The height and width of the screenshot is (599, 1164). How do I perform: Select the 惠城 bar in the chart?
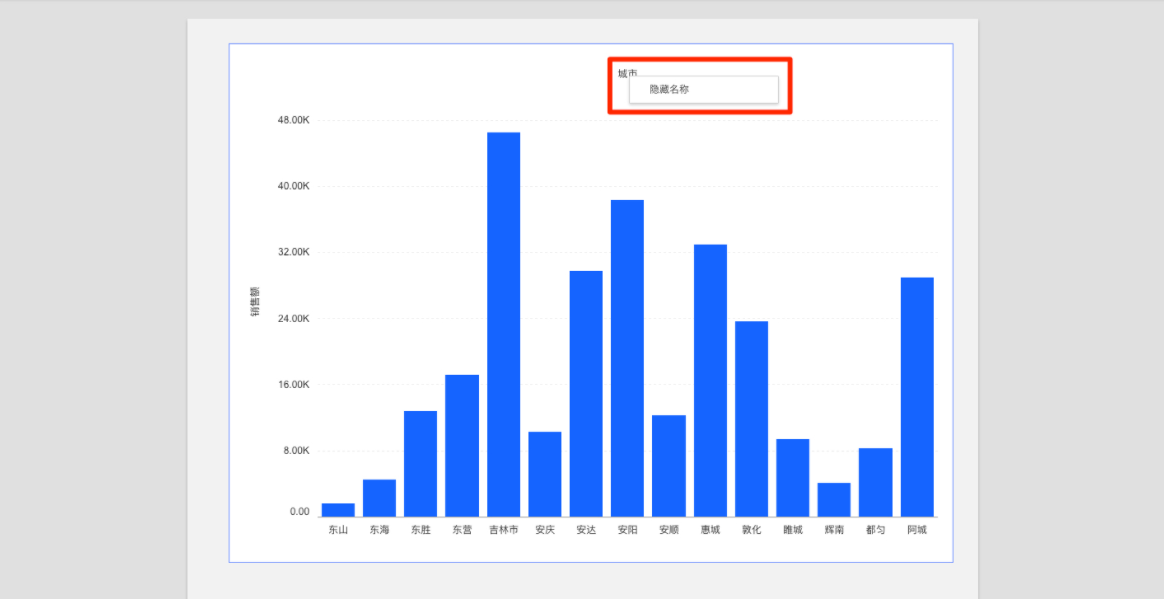click(710, 381)
